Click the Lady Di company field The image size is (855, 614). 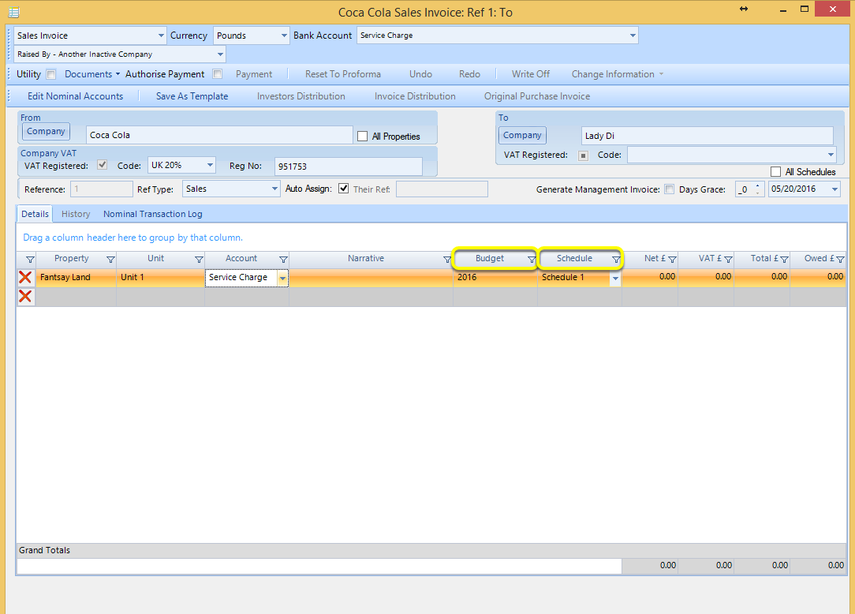pos(707,136)
